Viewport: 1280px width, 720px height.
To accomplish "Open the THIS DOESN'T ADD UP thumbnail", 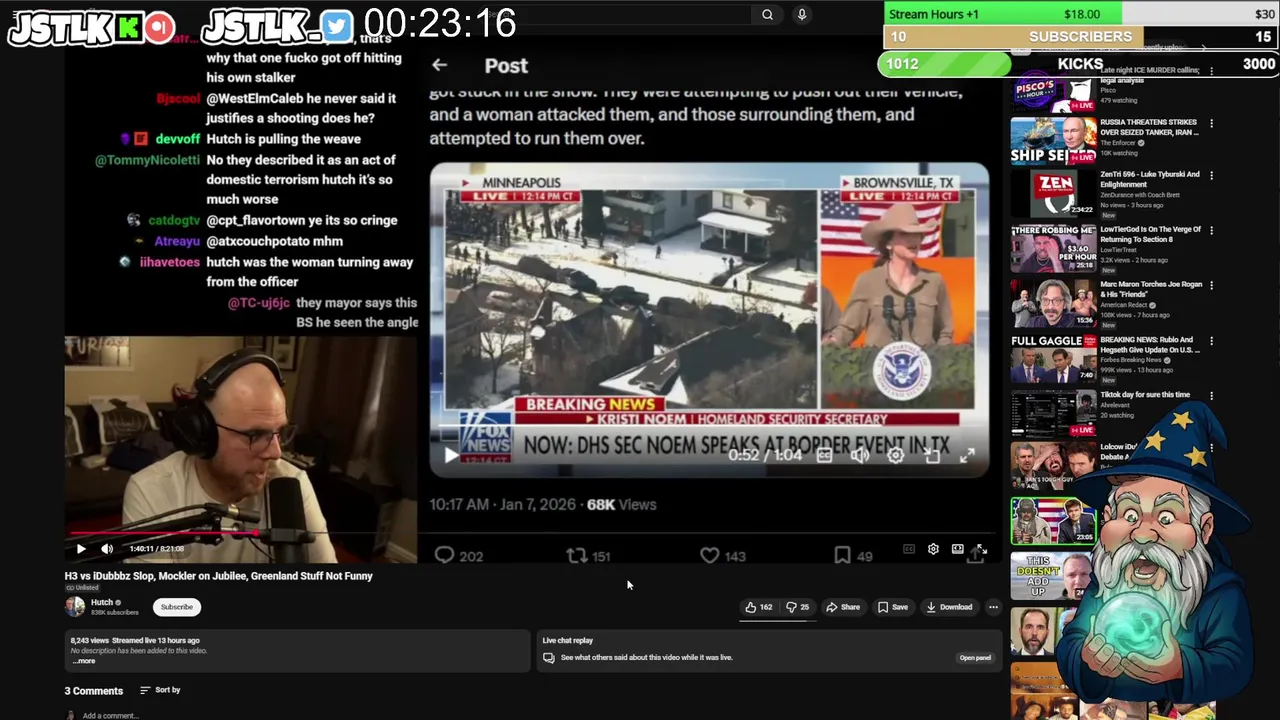I will tap(1050, 577).
